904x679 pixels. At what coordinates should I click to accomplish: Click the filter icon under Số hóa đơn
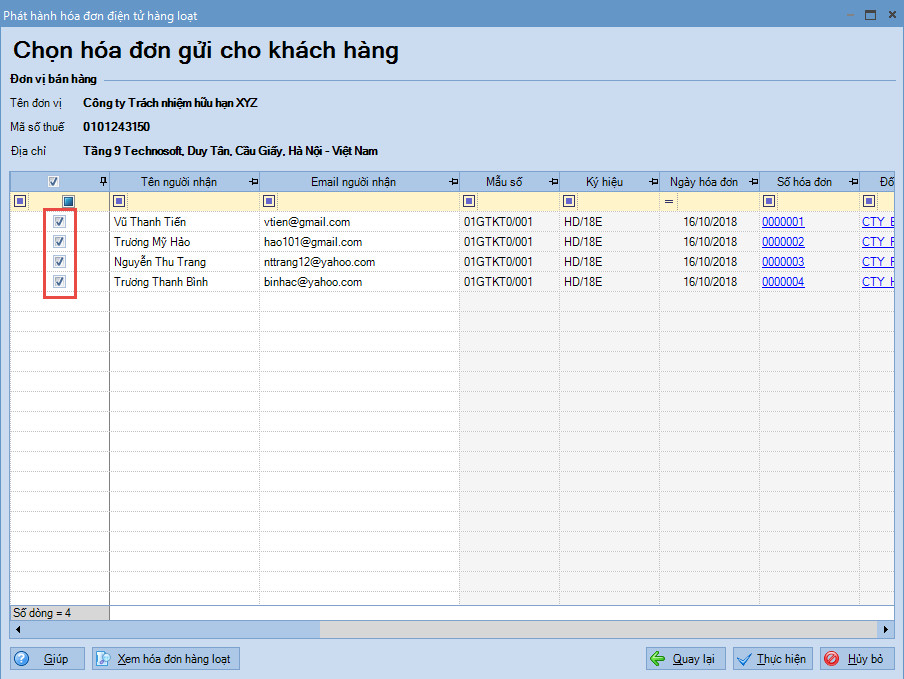pyautogui.click(x=768, y=201)
